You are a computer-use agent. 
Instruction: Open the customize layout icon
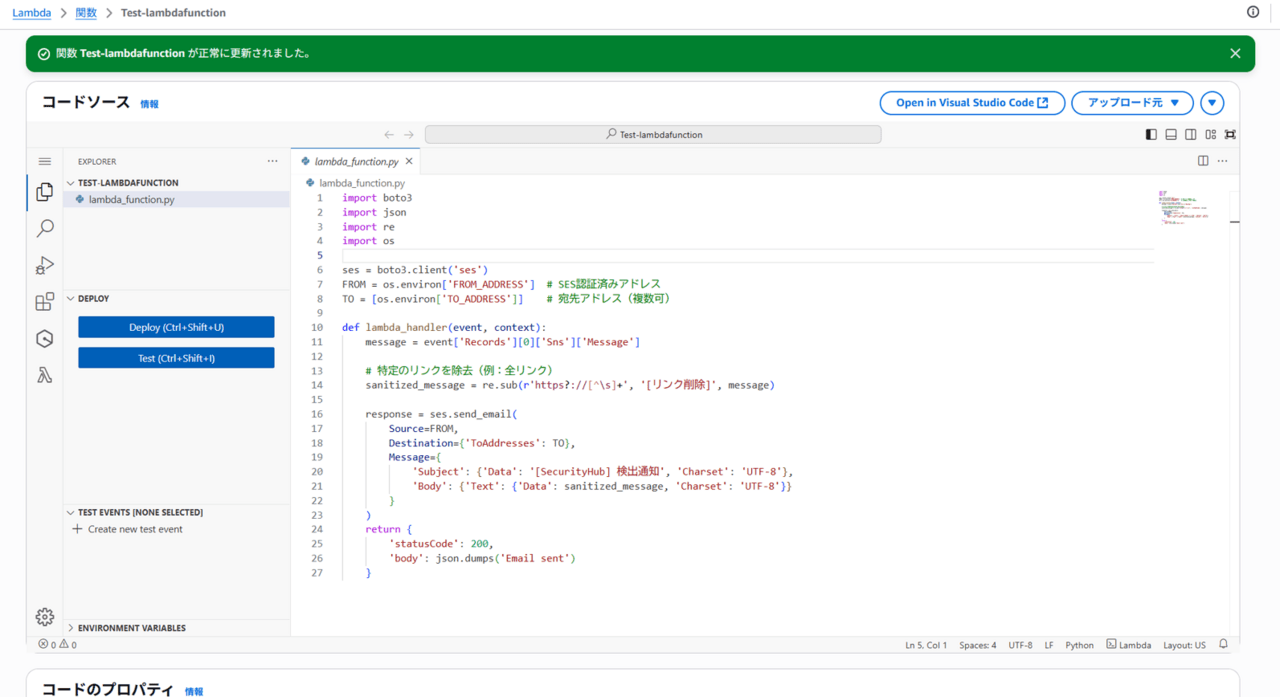pos(1211,134)
